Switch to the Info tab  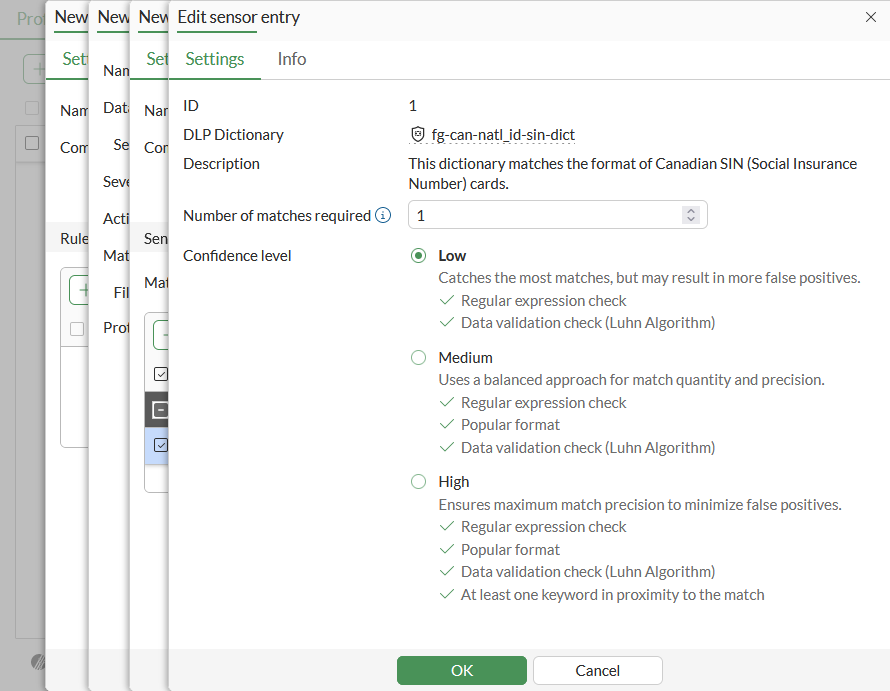click(x=291, y=59)
